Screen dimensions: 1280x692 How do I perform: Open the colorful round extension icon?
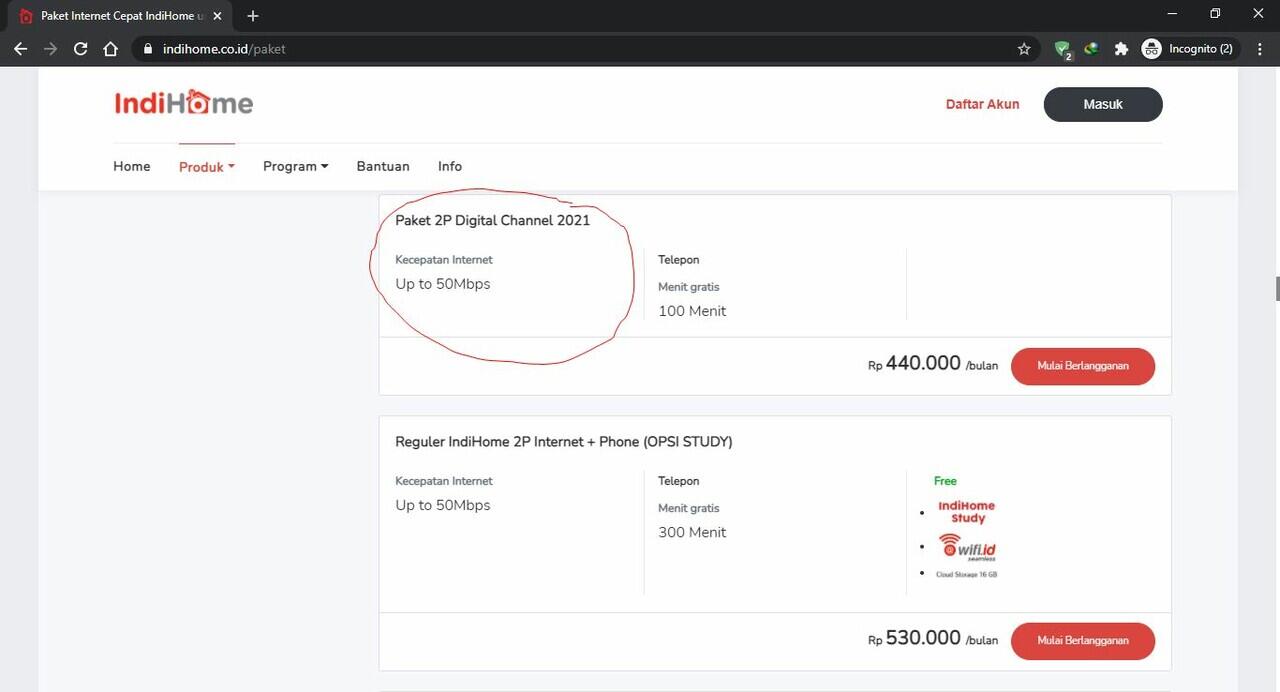click(x=1092, y=48)
